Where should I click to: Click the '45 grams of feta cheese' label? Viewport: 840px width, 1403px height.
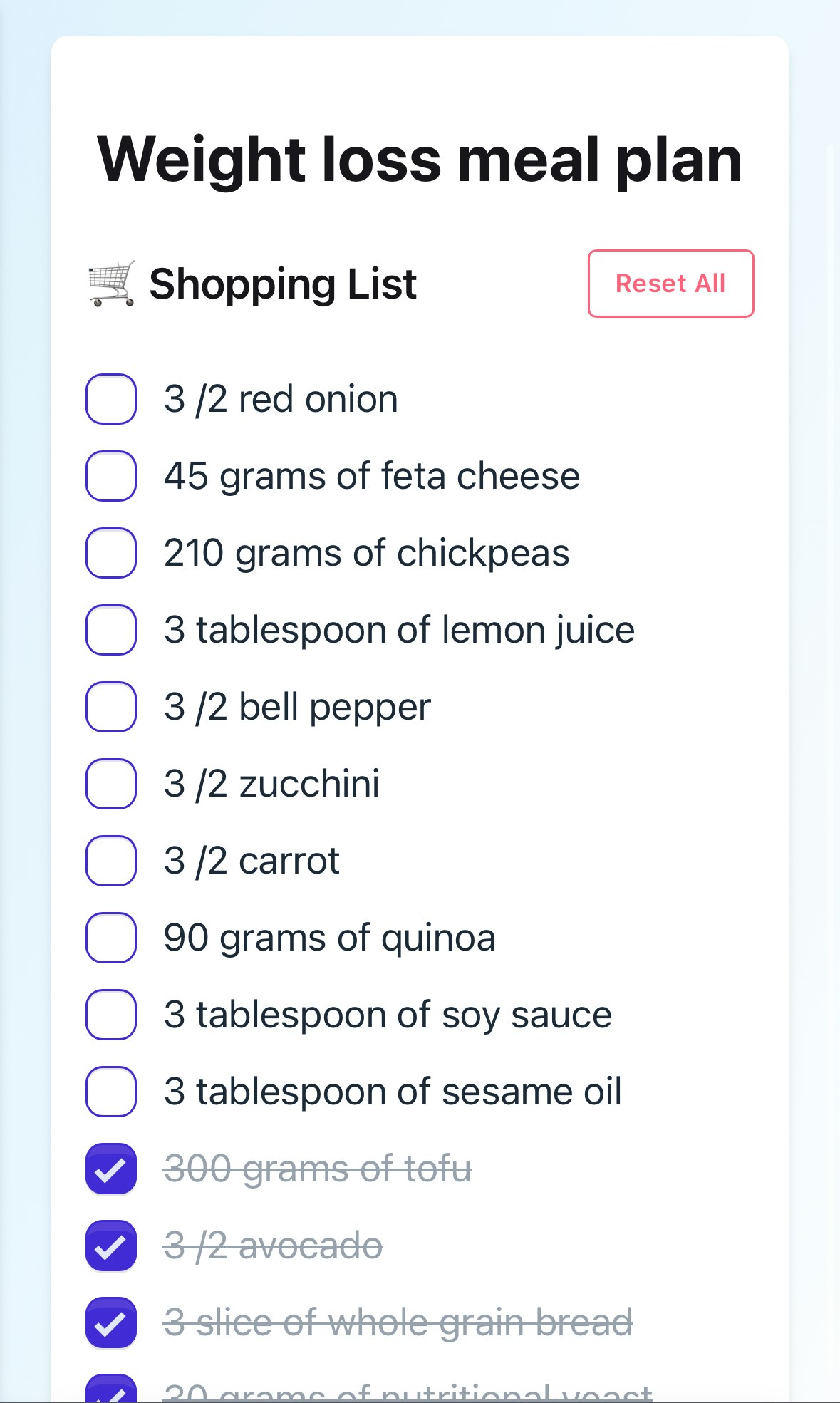[x=371, y=476]
